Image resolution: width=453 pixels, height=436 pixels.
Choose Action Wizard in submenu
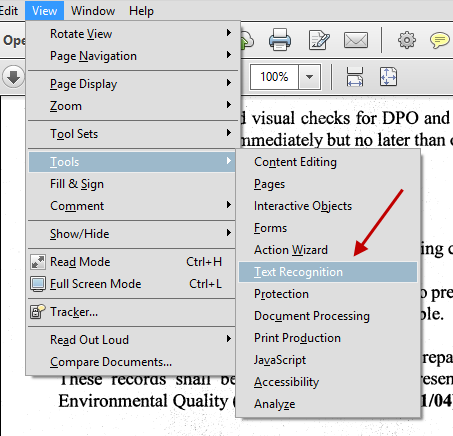328,250
